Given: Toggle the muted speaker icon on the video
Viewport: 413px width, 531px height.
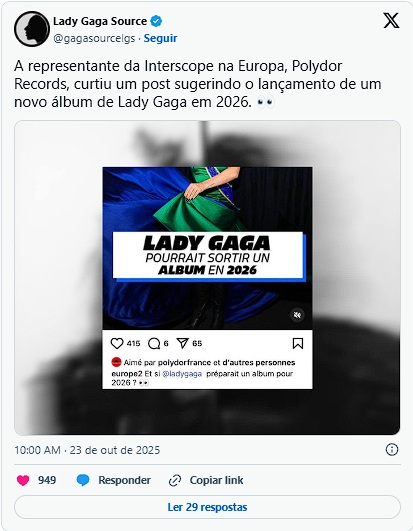Looking at the screenshot, I should (x=297, y=315).
